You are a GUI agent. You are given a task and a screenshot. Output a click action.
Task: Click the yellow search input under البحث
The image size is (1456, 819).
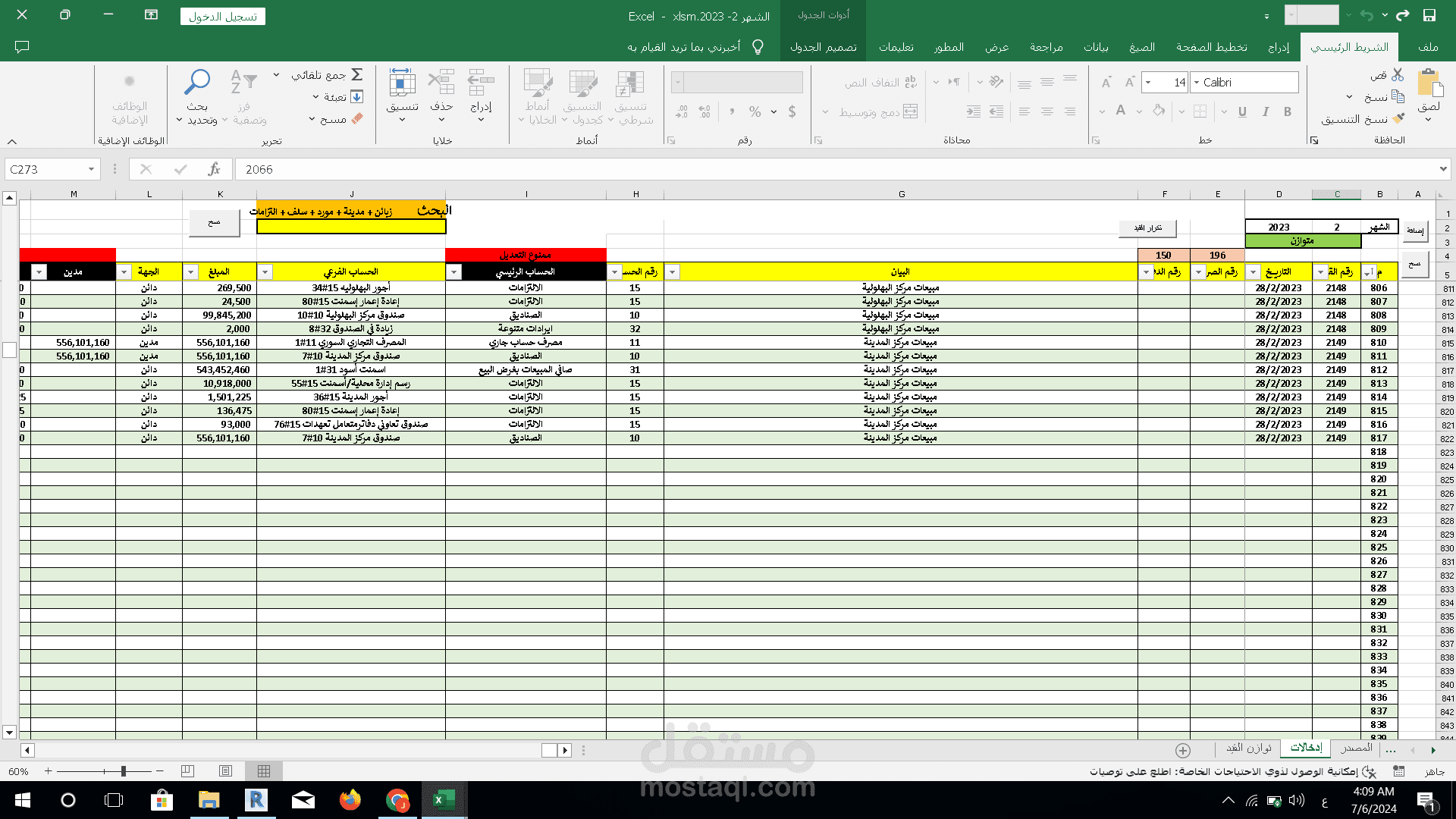tap(351, 226)
